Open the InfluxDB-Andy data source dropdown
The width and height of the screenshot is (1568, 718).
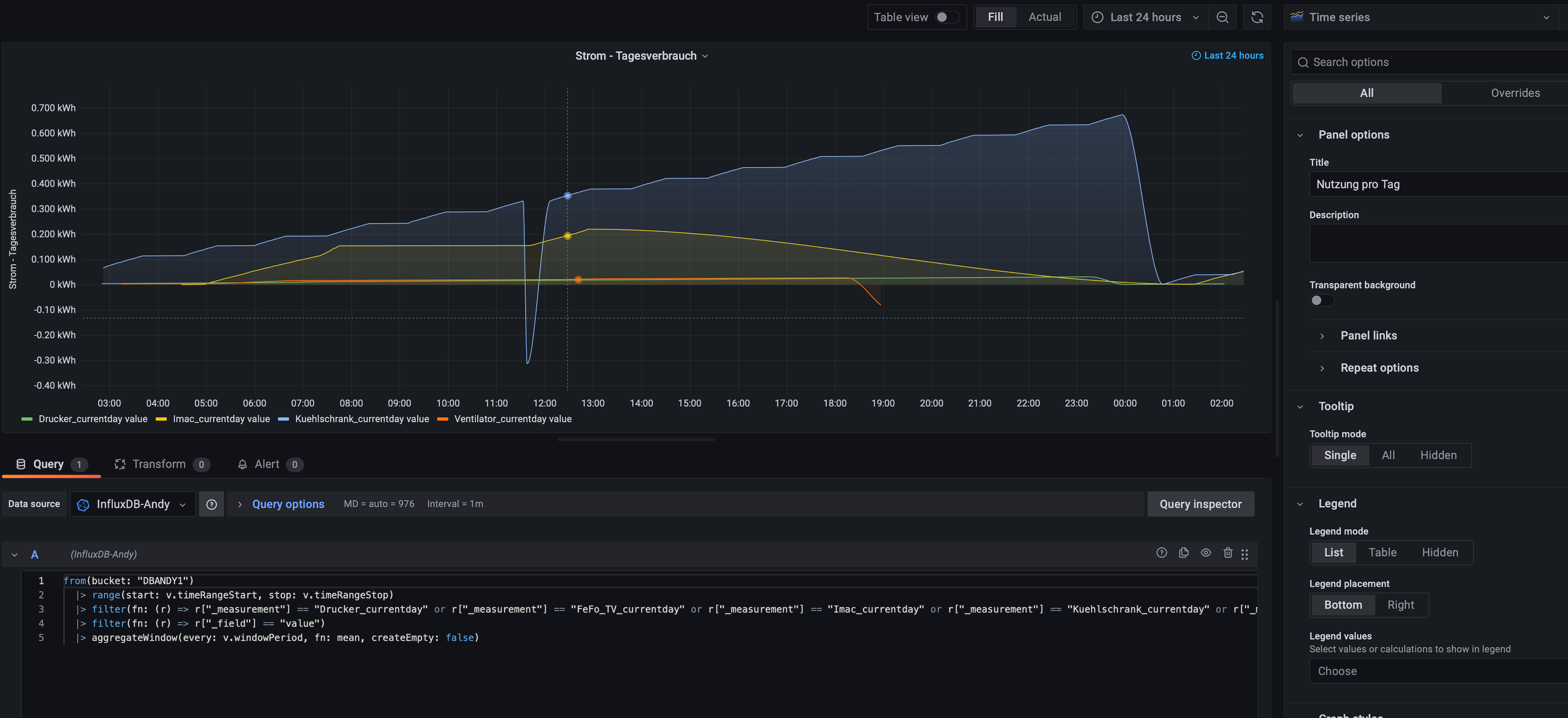132,504
